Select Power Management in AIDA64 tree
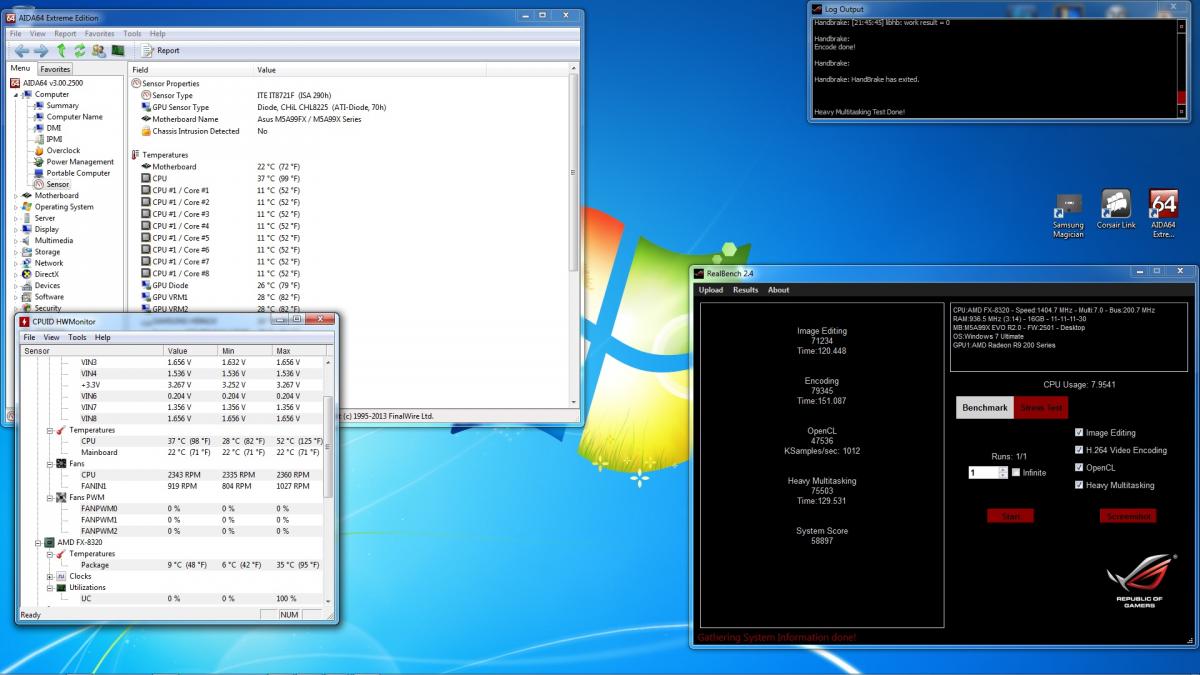This screenshot has width=1200, height=675. point(80,162)
